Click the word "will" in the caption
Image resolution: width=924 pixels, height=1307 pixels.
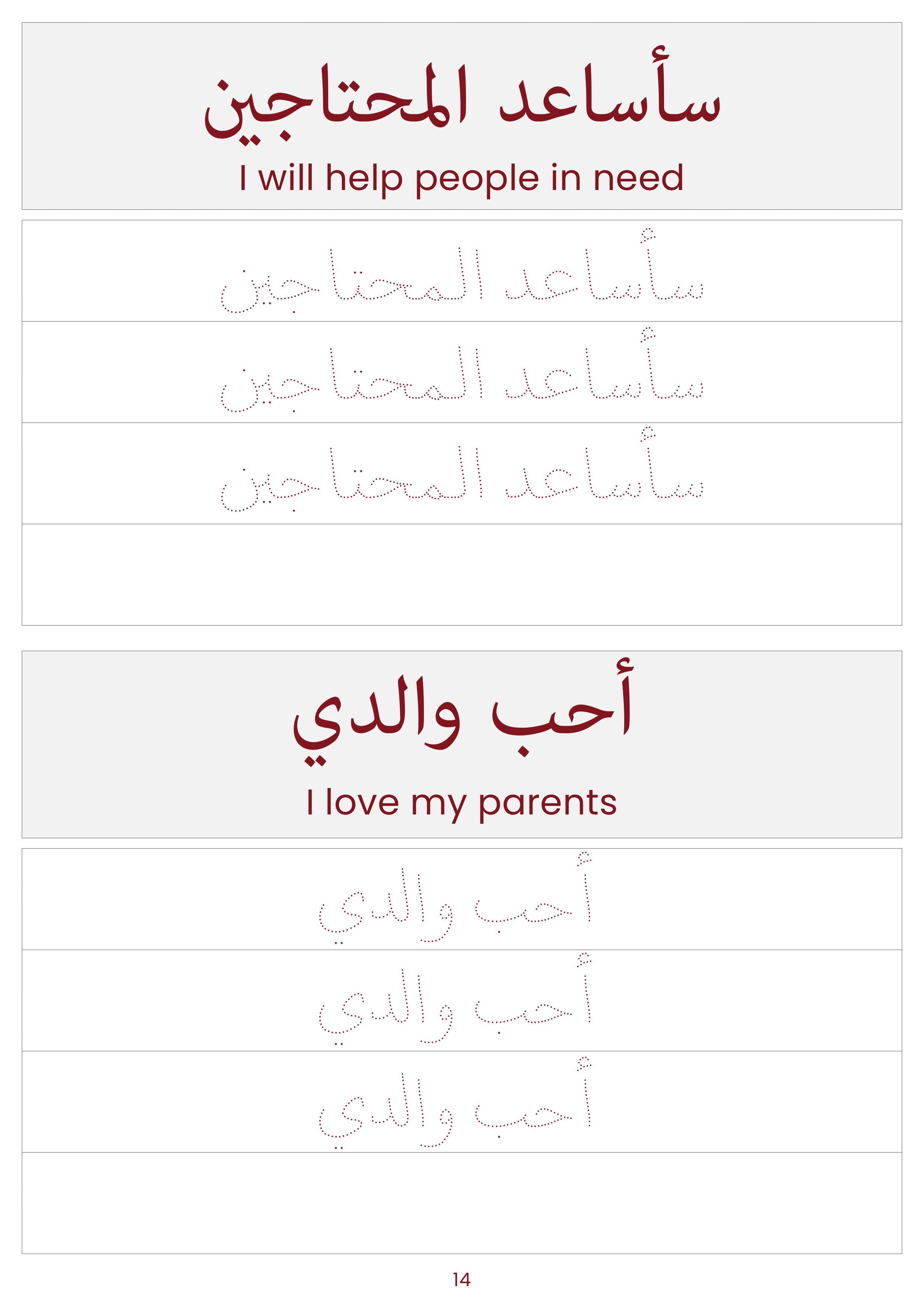click(x=285, y=178)
